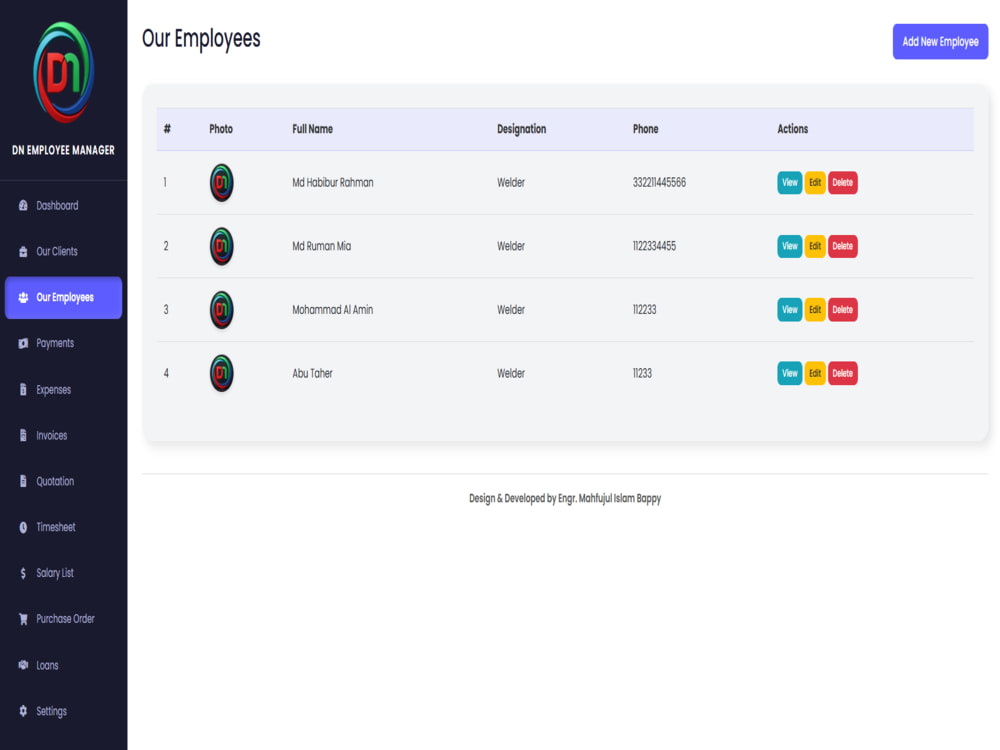1000x750 pixels.
Task: Click the Payments money icon
Action: (x=23, y=343)
